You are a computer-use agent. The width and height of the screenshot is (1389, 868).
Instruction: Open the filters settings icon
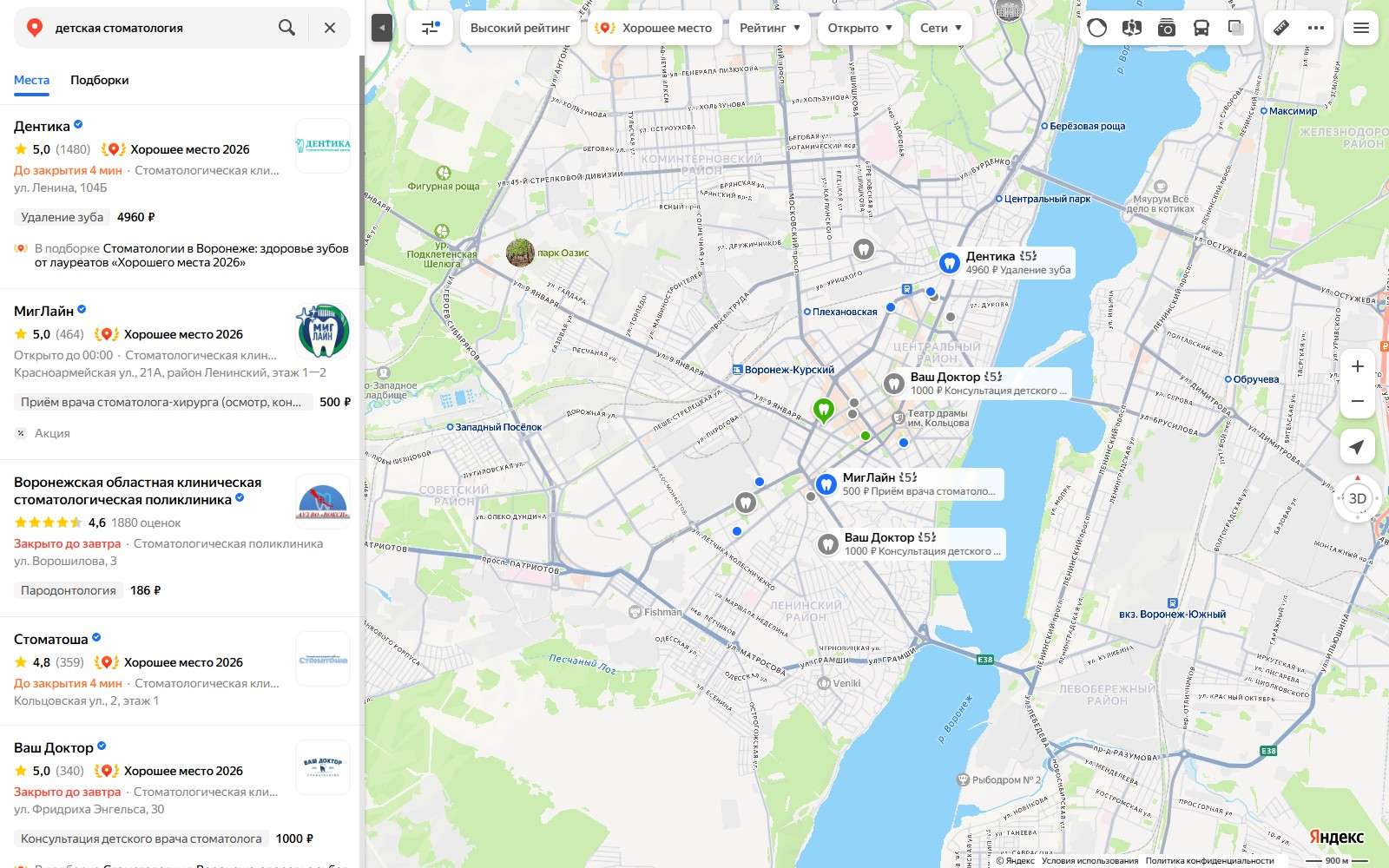point(430,28)
